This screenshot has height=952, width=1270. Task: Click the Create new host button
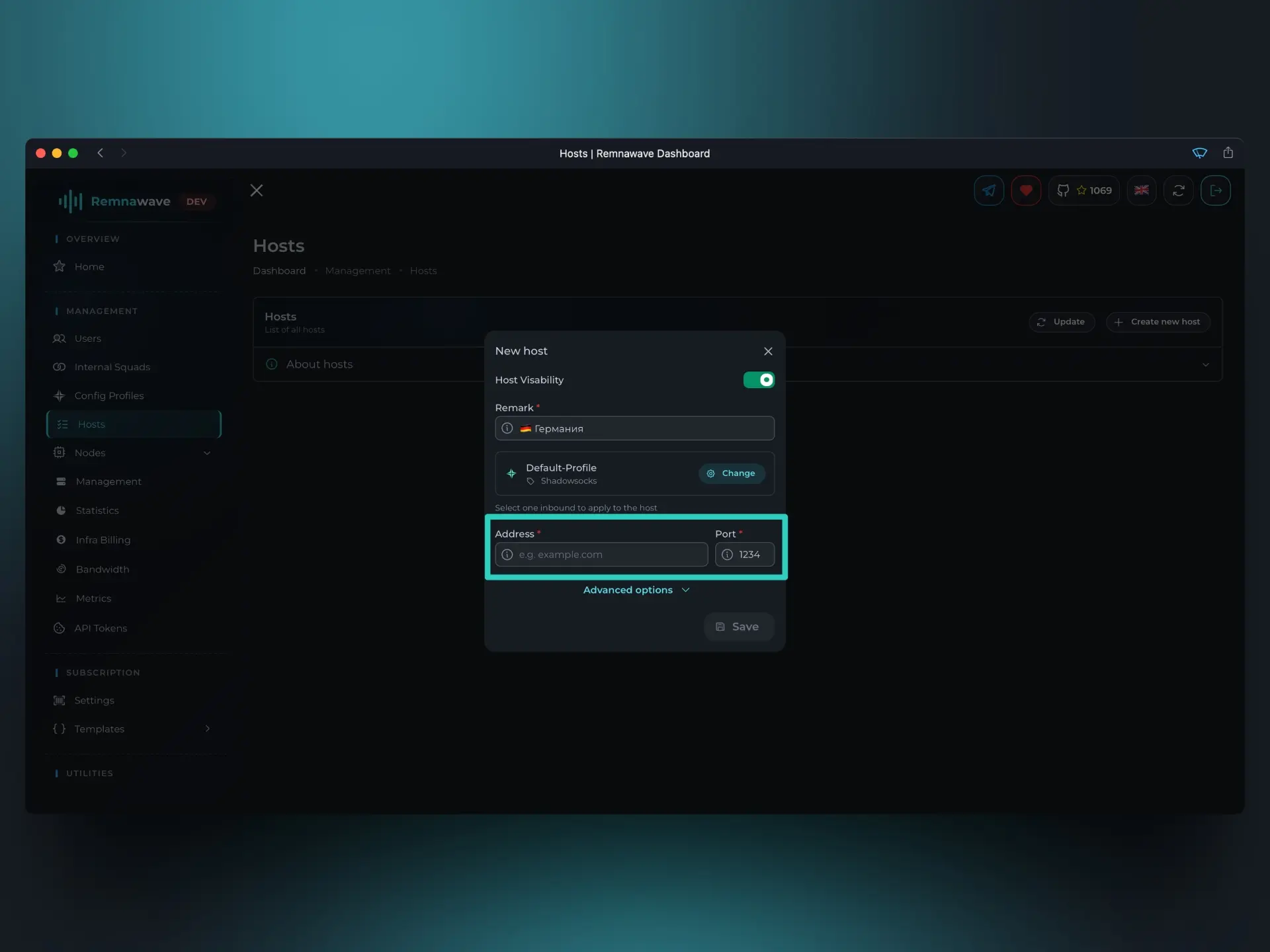[1158, 322]
